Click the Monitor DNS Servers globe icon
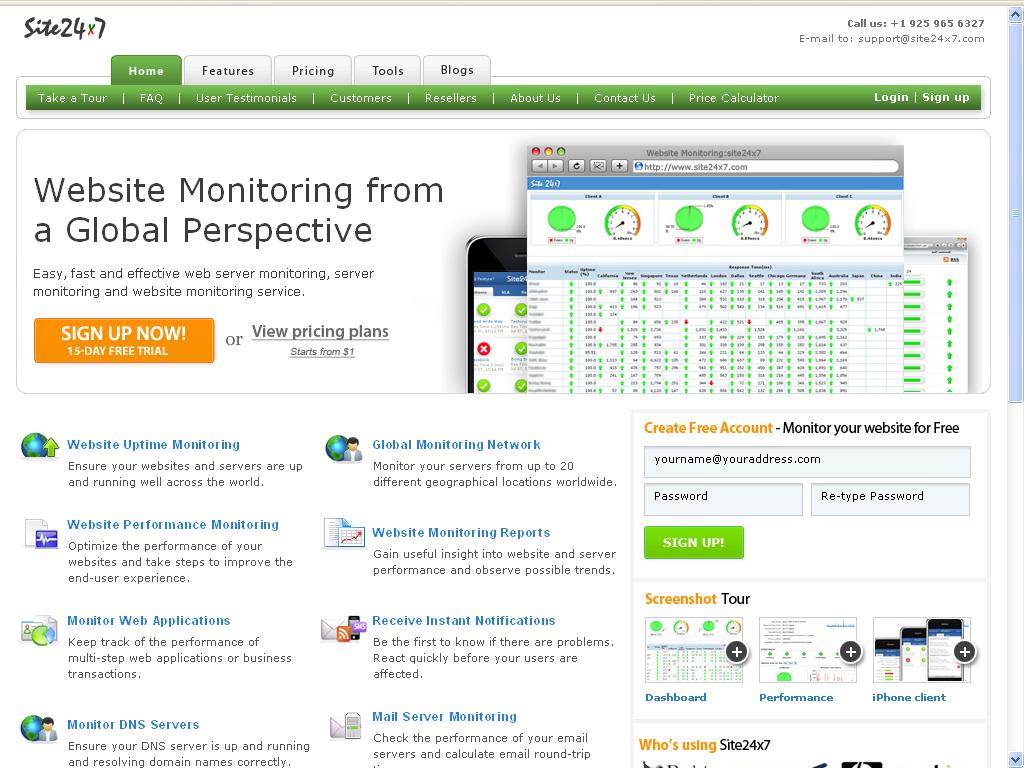Viewport: 1024px width, 768px height. point(39,727)
